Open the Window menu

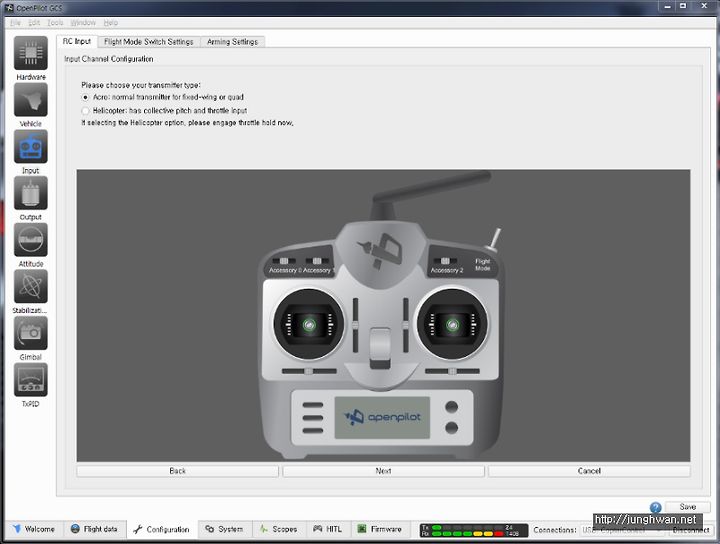coord(83,22)
